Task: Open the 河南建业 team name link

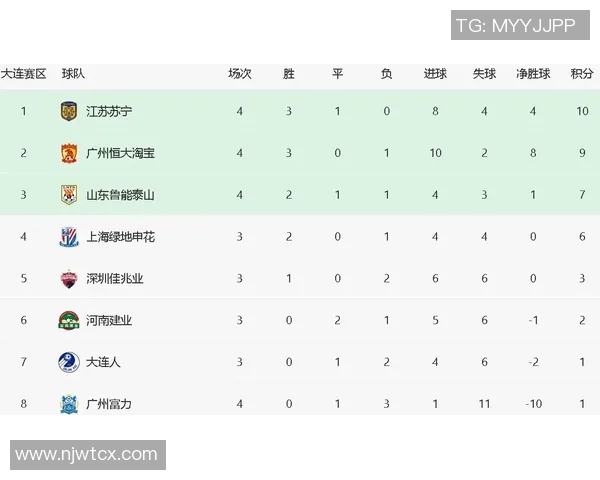Action: [x=109, y=321]
